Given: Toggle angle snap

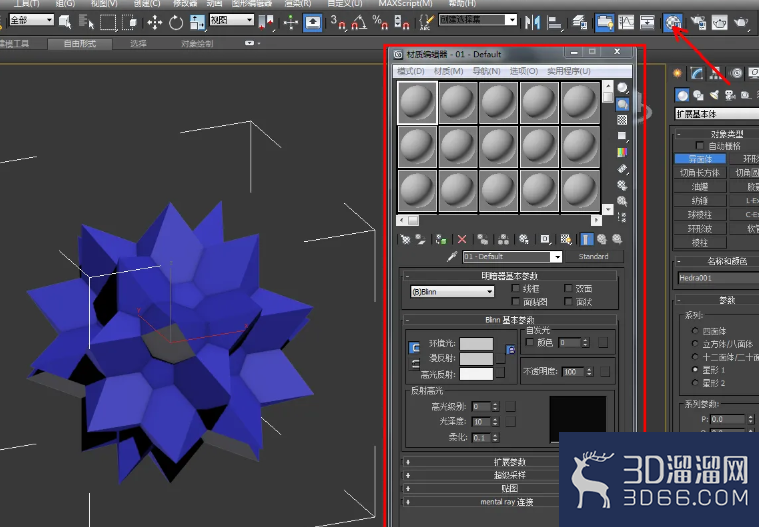Looking at the screenshot, I should [359, 22].
